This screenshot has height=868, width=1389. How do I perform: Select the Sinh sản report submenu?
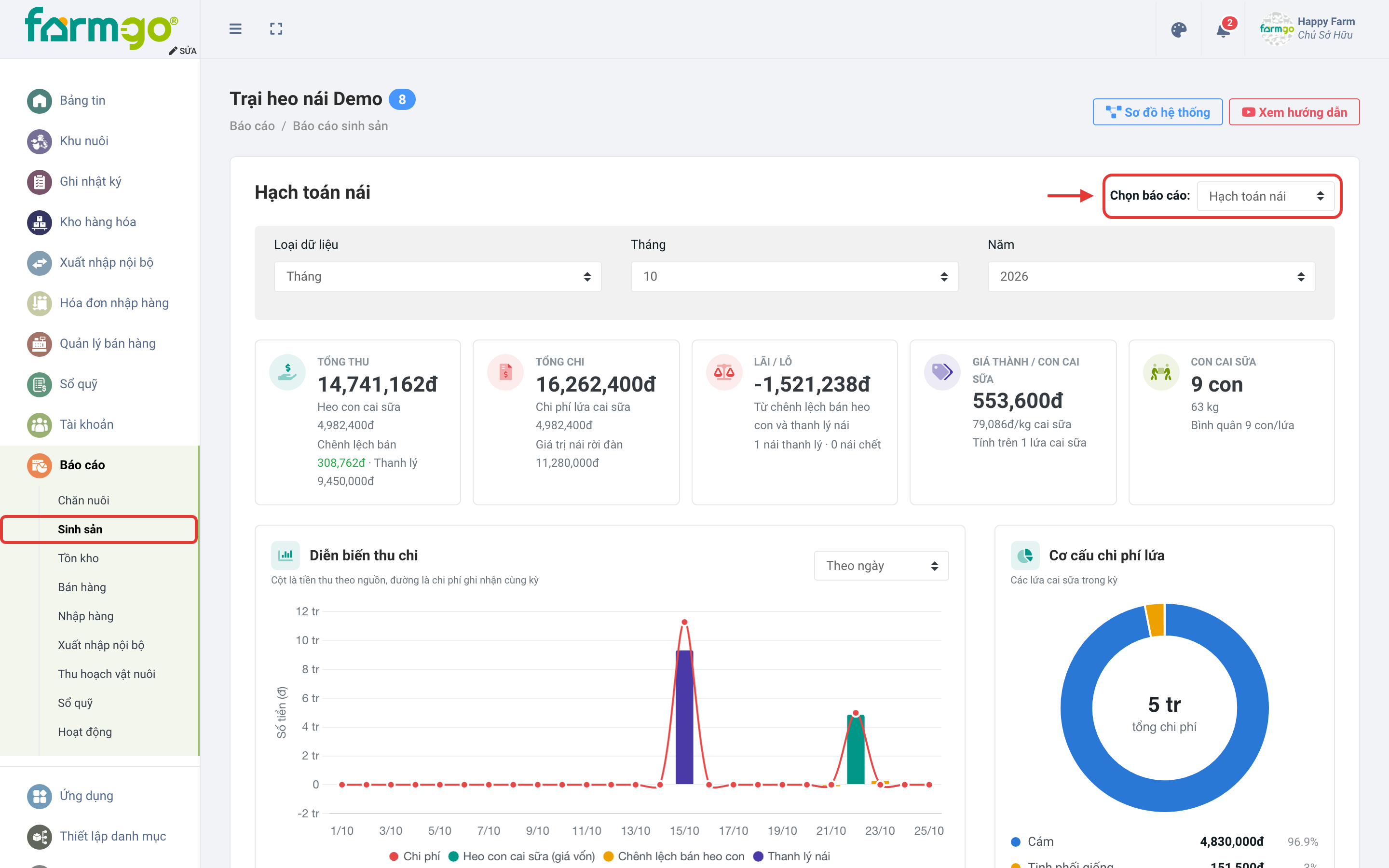click(81, 529)
